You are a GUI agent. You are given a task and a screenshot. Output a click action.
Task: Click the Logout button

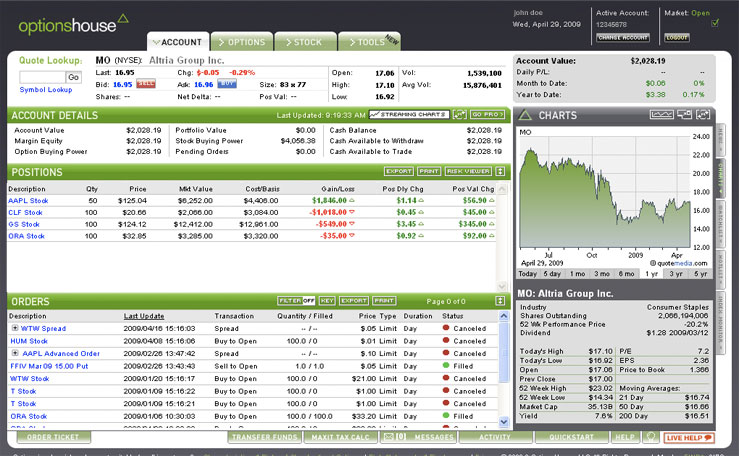pos(677,37)
